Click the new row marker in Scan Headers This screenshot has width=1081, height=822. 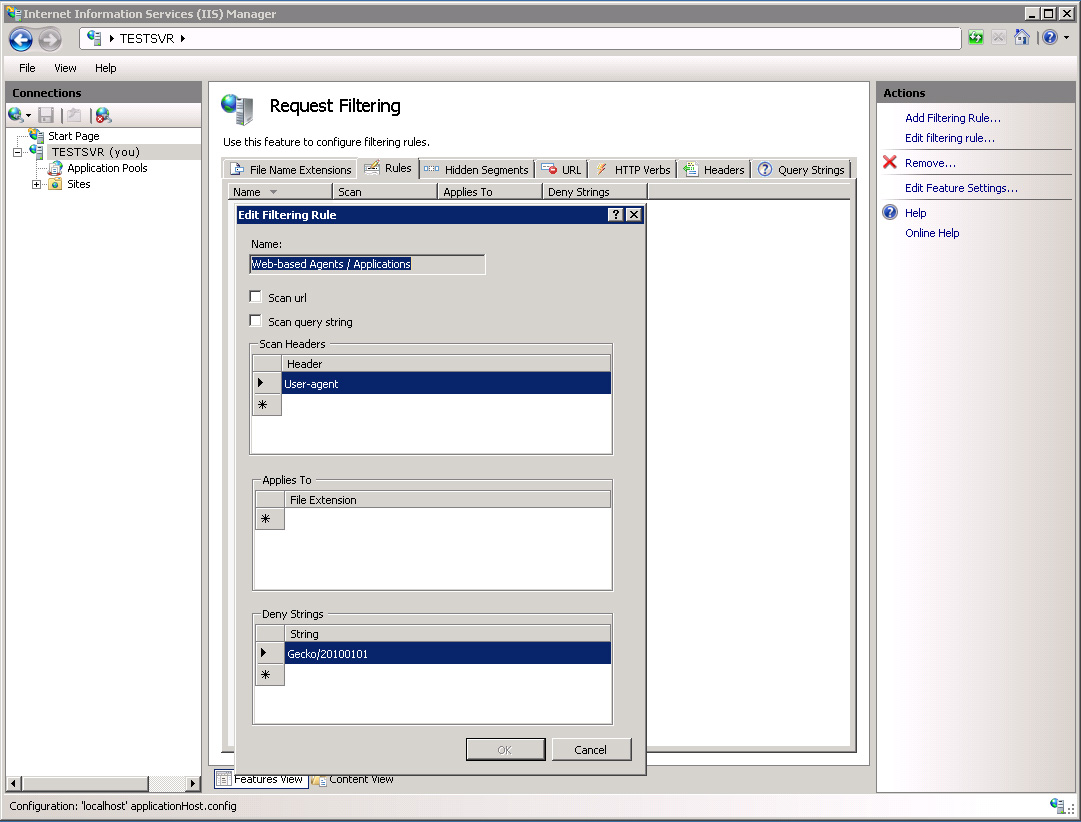pyautogui.click(x=267, y=405)
